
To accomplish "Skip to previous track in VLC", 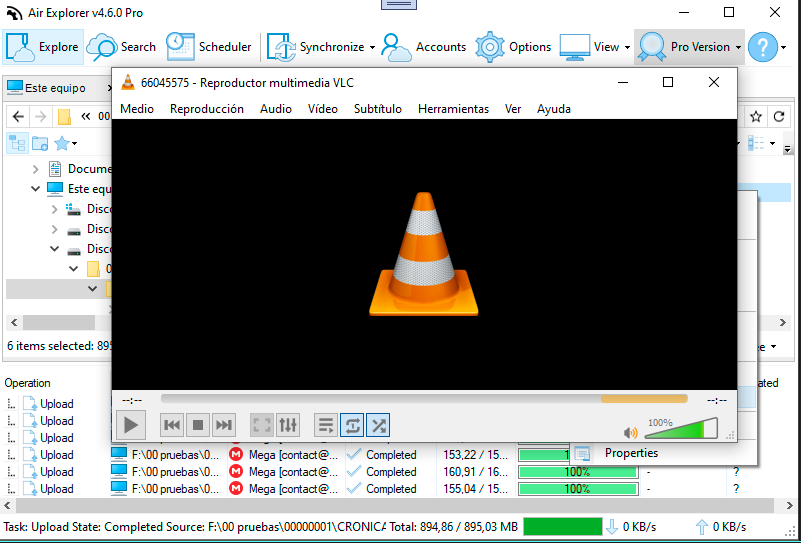I will coord(172,425).
